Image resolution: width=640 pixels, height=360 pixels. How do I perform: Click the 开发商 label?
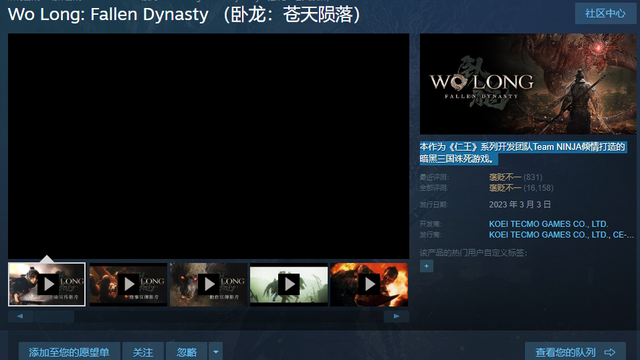coord(431,224)
